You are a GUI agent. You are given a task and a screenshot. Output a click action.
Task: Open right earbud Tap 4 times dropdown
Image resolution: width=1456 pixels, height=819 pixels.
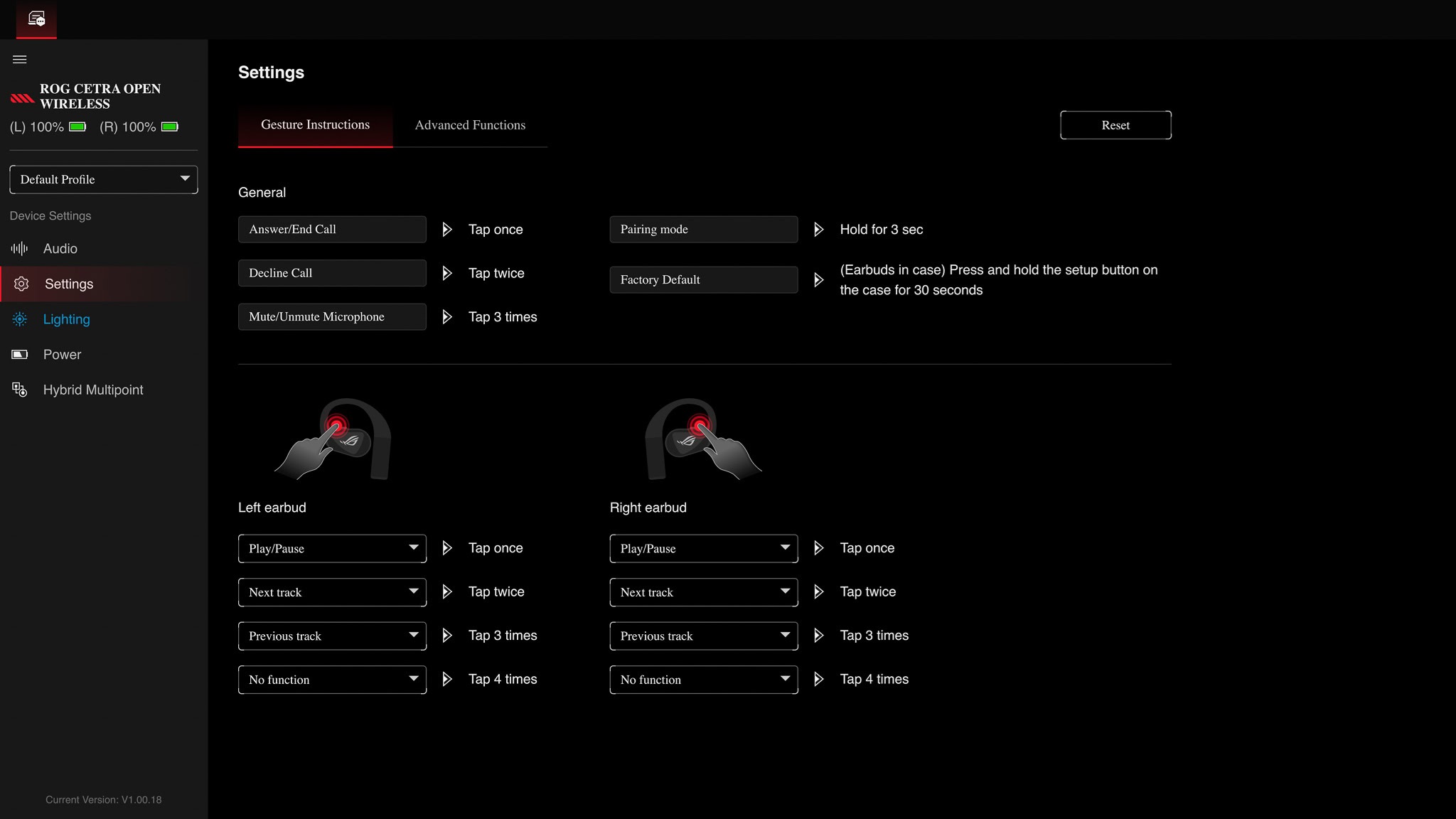[704, 680]
